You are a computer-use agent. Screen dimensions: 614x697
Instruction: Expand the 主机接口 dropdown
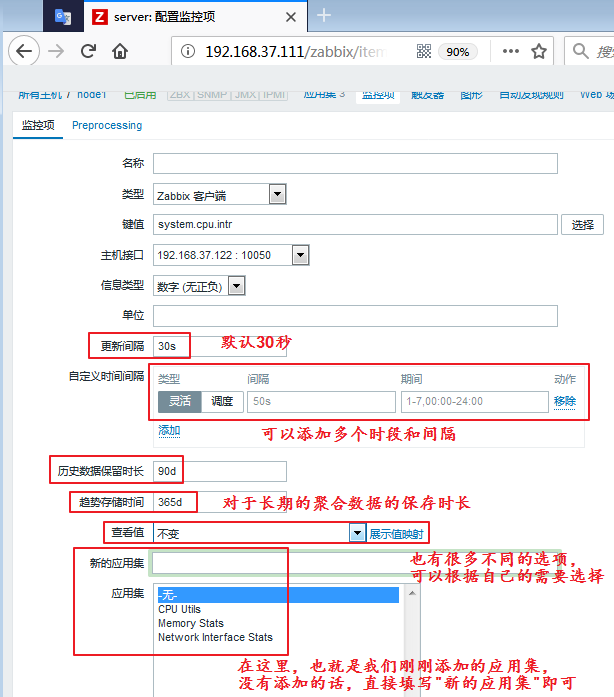pos(299,255)
